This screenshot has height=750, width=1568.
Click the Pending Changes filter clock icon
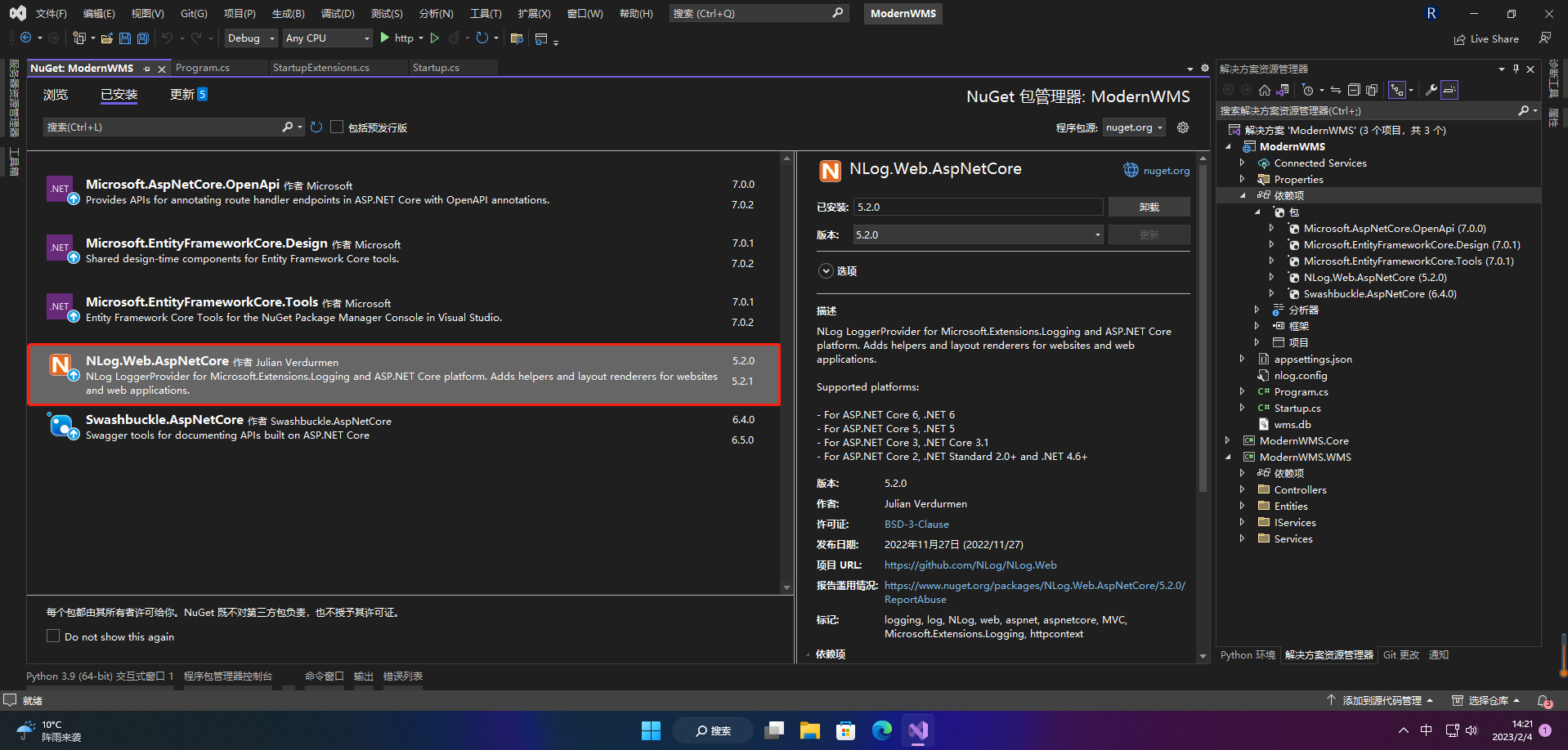[x=1308, y=90]
